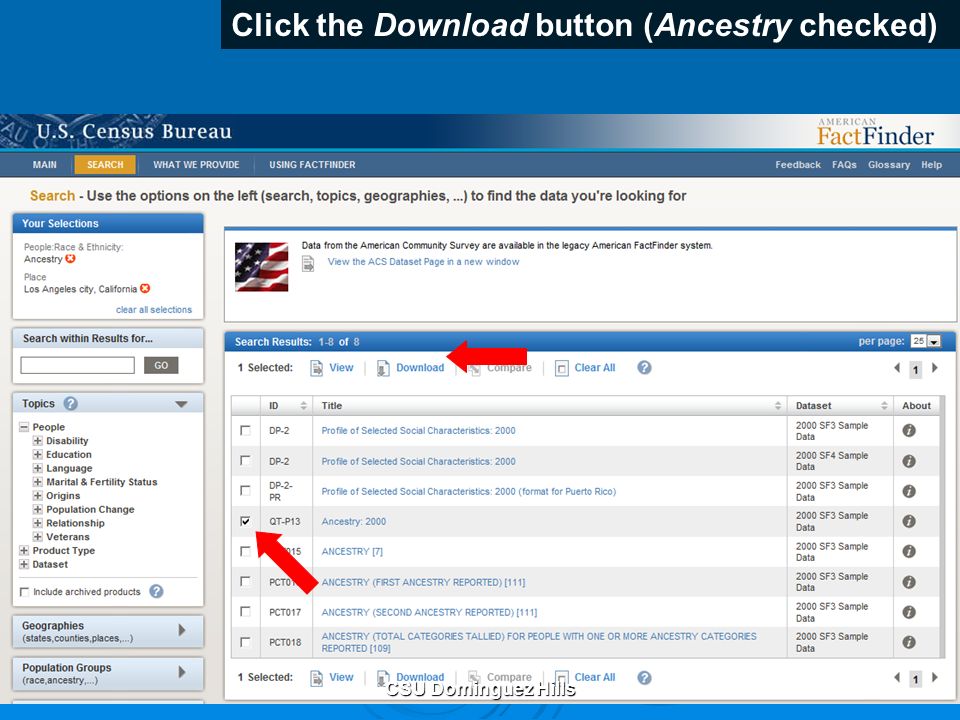Open About info for DP-2-PR row

click(909, 491)
